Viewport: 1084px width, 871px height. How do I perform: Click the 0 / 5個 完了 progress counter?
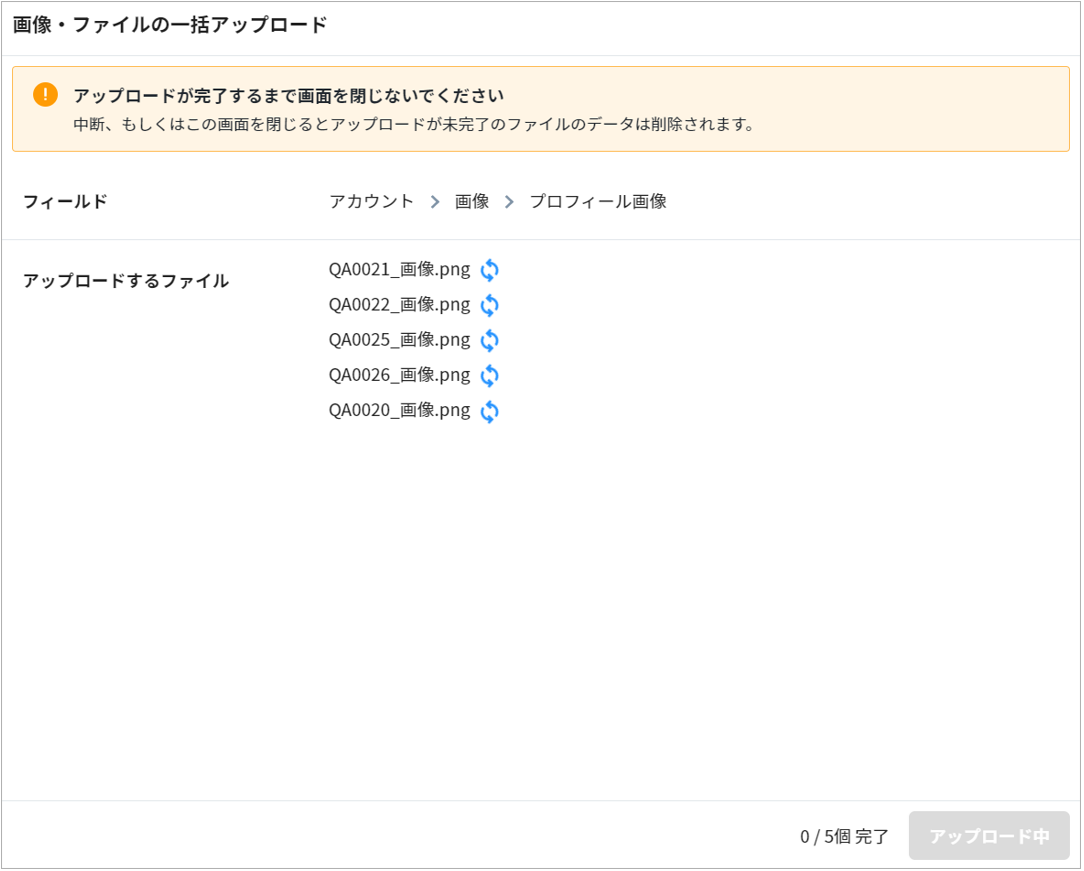(844, 837)
